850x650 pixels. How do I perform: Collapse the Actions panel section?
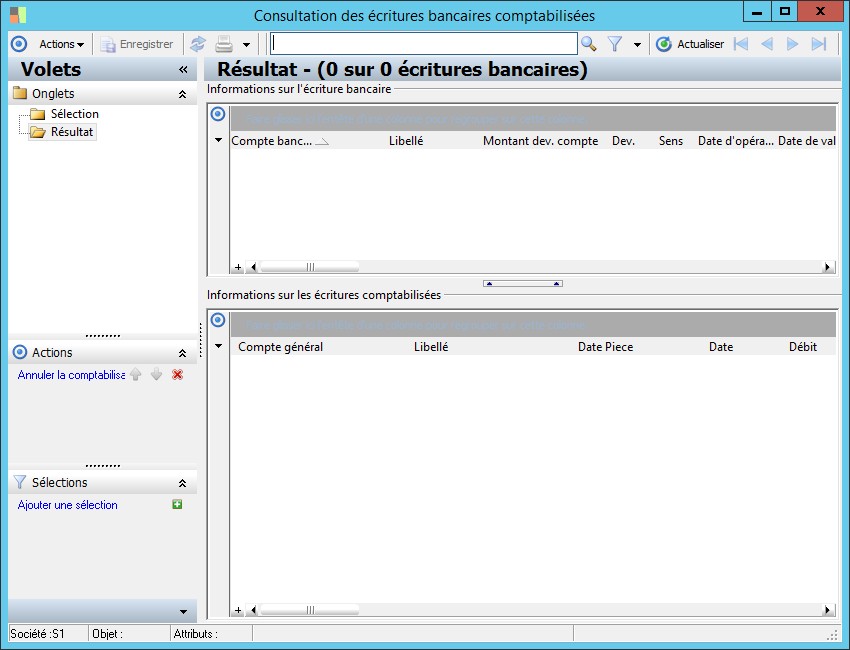(183, 353)
